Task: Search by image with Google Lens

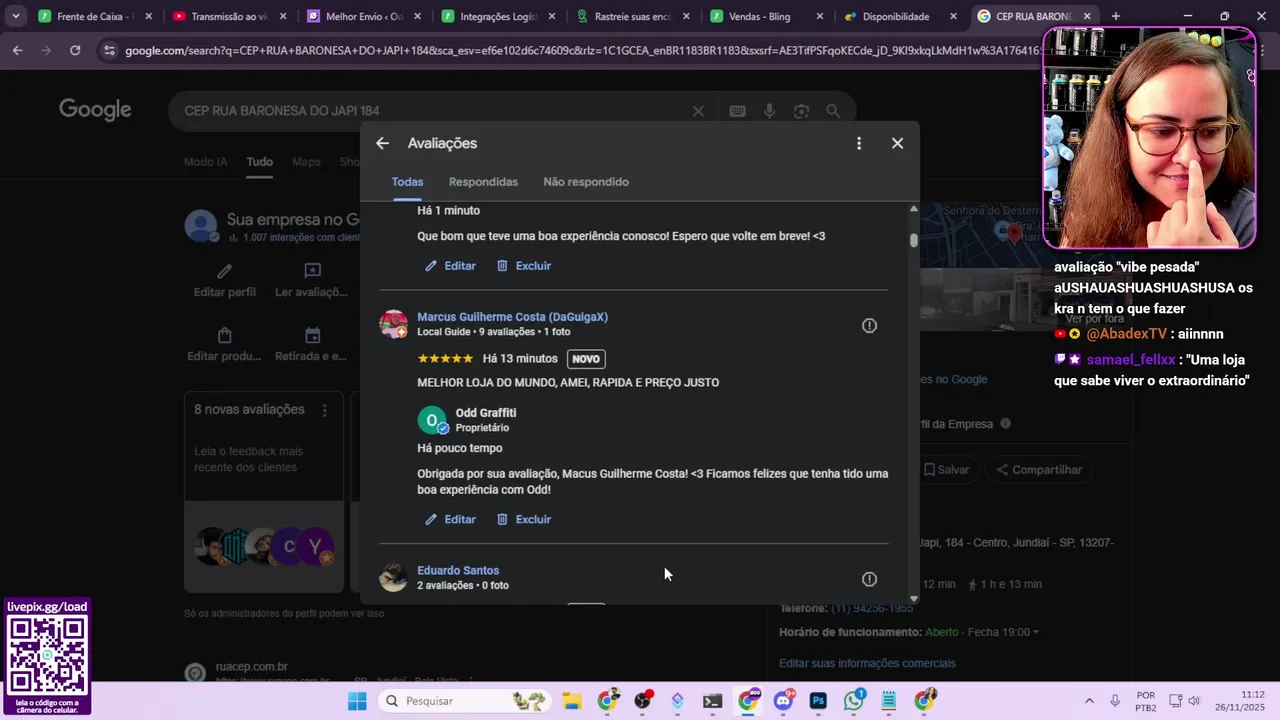Action: click(x=801, y=111)
